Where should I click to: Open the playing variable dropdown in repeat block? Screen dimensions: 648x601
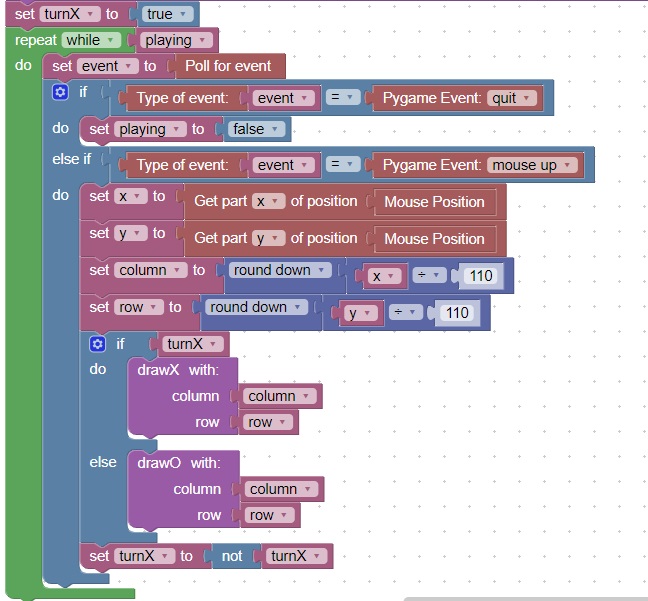click(176, 40)
